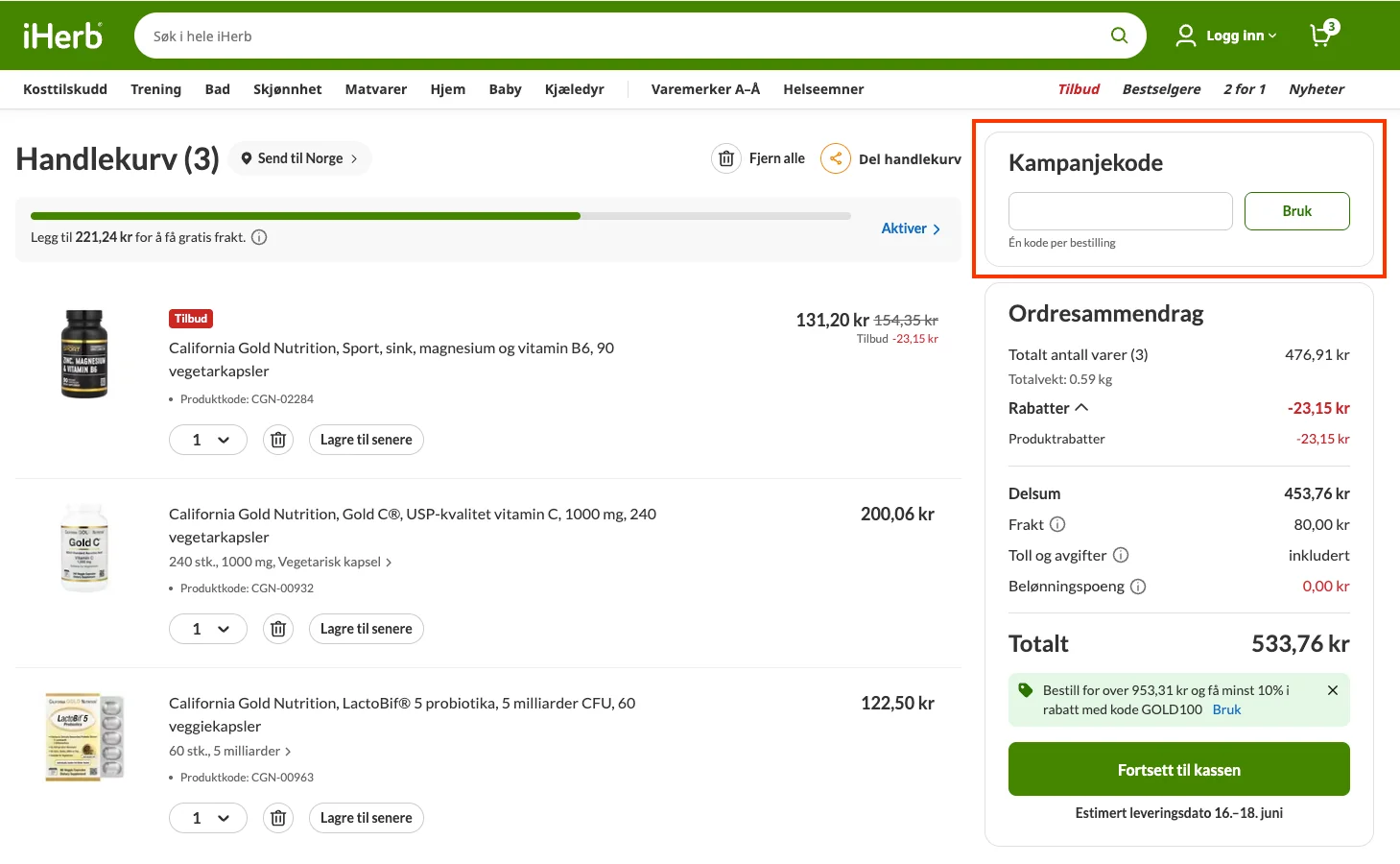Open the shopping cart icon
The image size is (1400, 864).
[x=1323, y=35]
